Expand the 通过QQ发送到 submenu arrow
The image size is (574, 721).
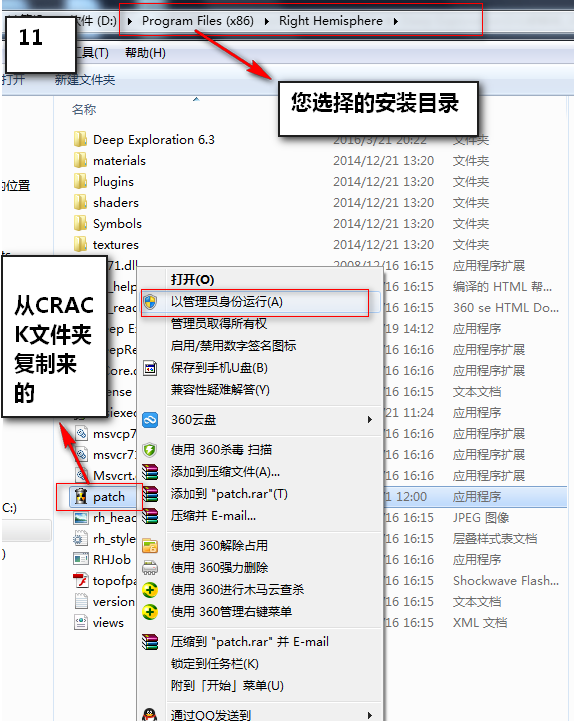coord(369,715)
